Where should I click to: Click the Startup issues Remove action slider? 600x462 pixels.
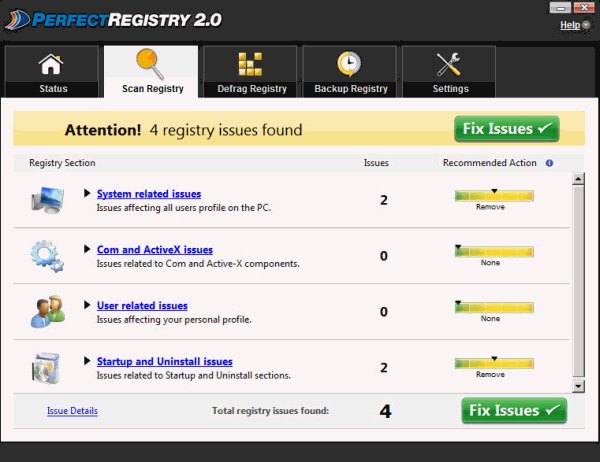click(x=494, y=363)
